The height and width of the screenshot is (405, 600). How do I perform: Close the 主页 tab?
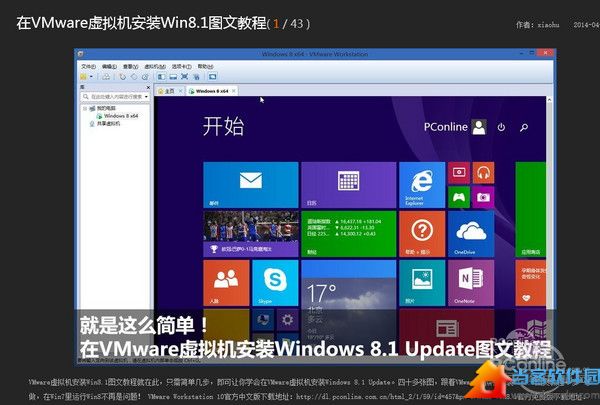pos(181,91)
